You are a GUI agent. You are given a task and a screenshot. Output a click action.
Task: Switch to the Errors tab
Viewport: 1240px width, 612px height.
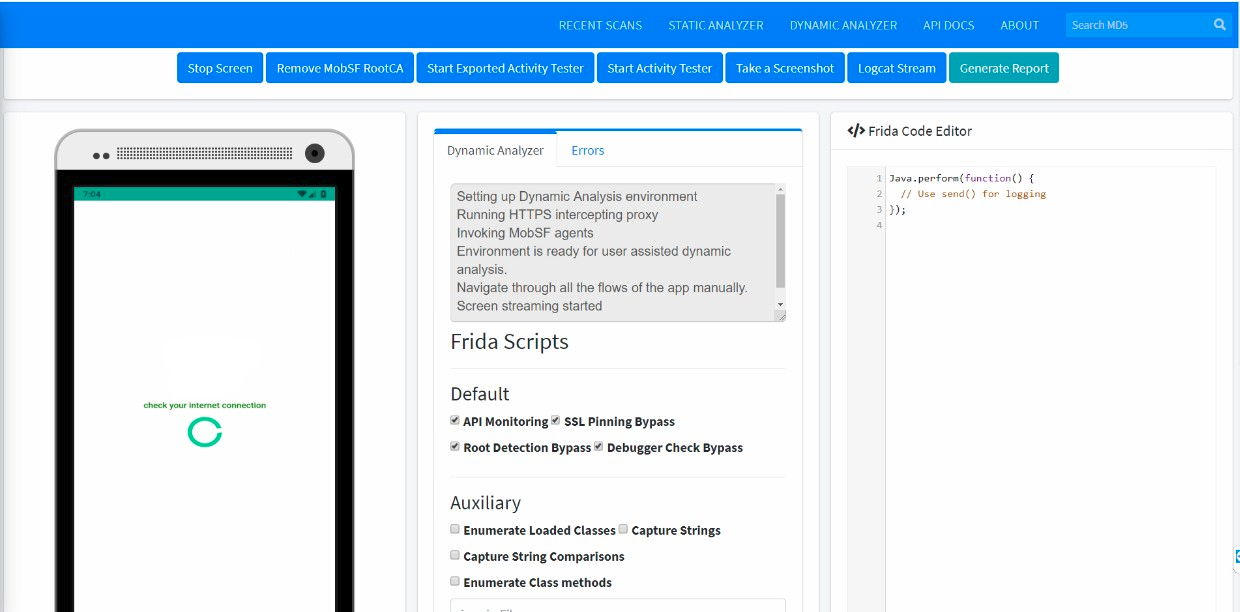(x=587, y=150)
